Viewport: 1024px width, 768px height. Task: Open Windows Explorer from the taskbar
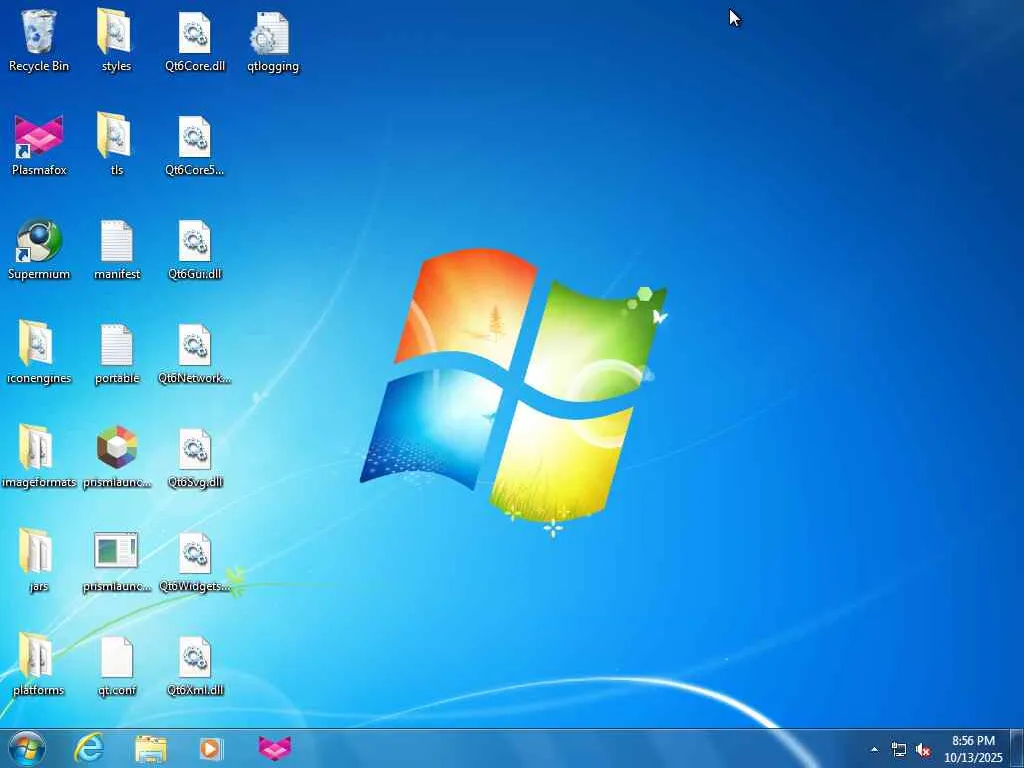151,749
